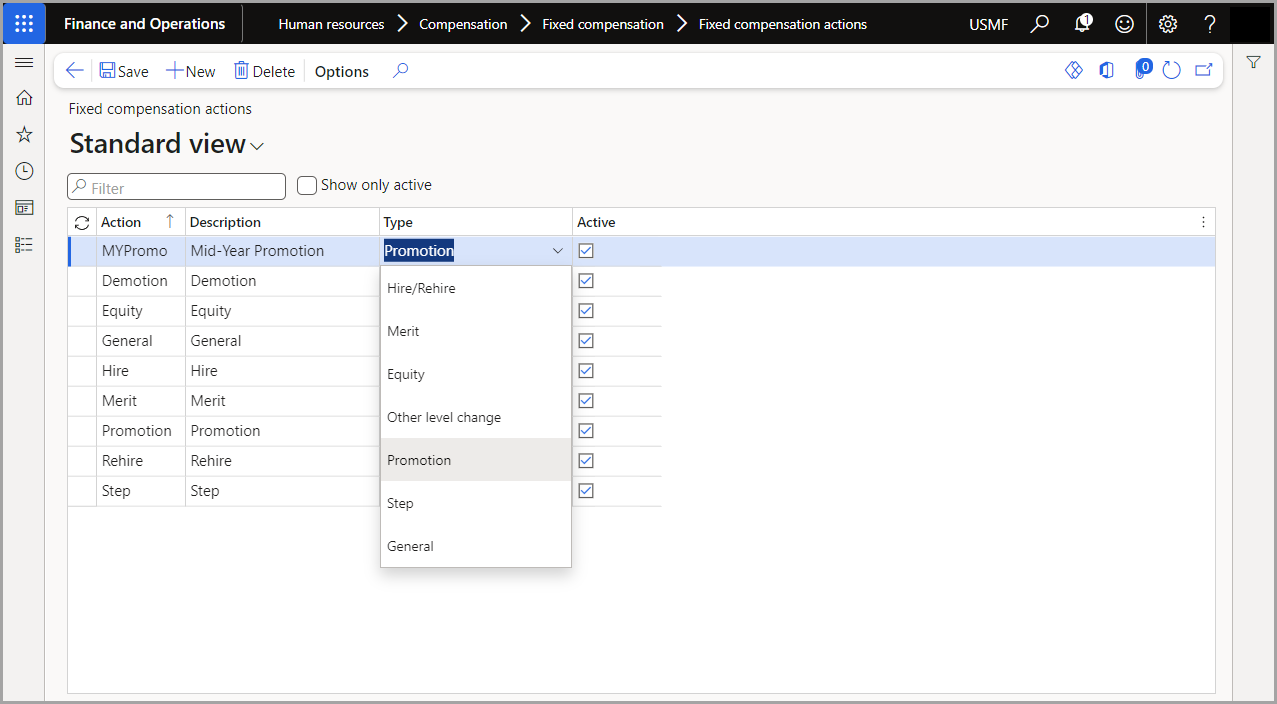Screen dimensions: 1277x704
Task: Toggle Active checkbox for Rehire row
Action: pos(586,461)
